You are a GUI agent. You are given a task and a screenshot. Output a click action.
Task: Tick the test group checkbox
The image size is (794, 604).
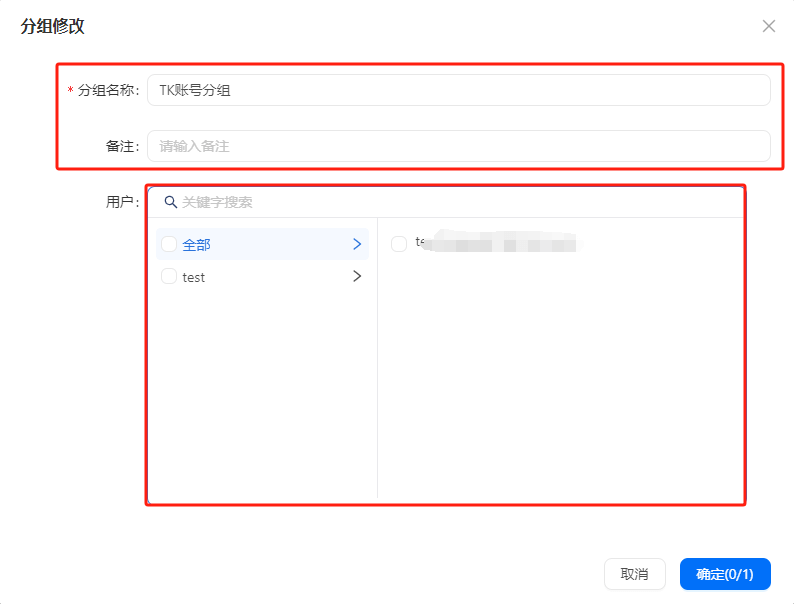[x=169, y=277]
